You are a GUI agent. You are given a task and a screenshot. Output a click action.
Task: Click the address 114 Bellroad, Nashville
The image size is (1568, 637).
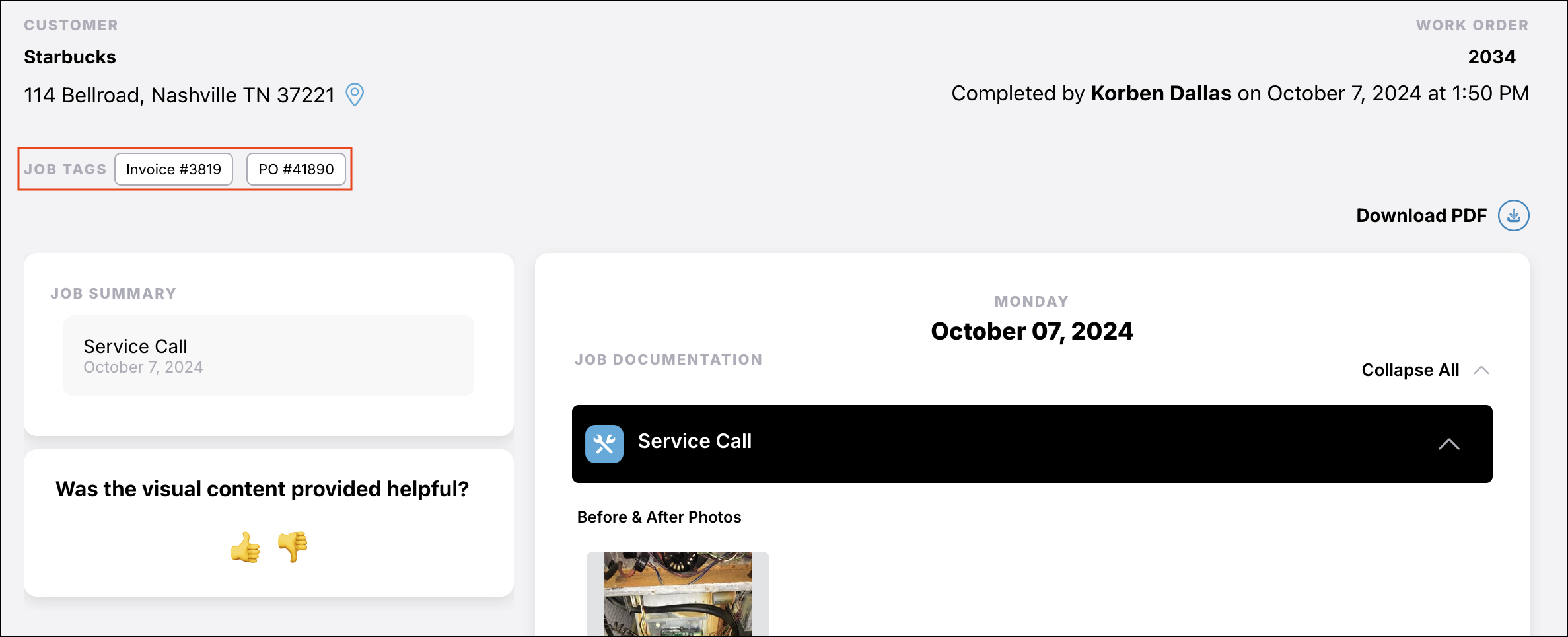point(179,95)
